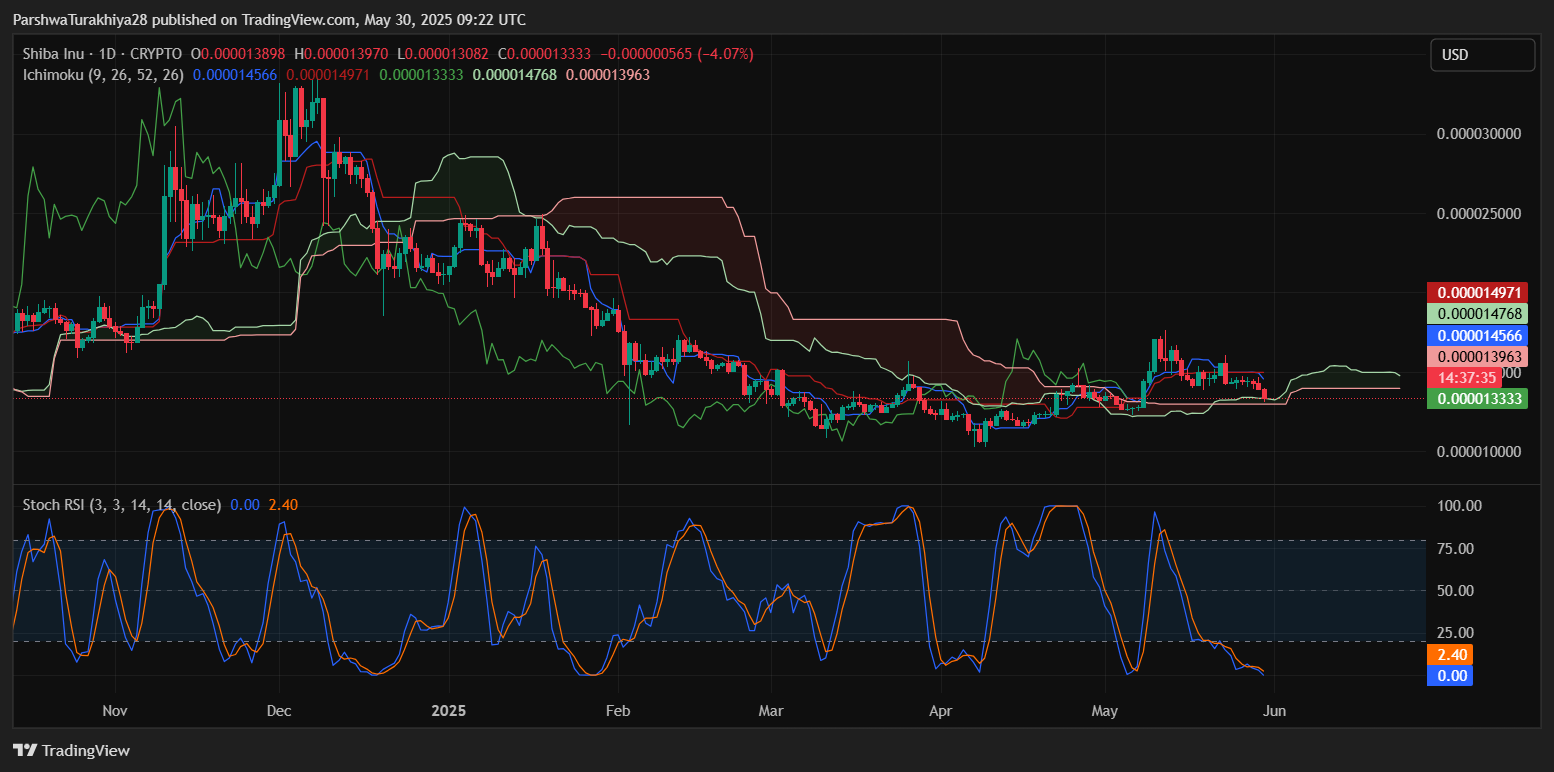
Task: Click the Jun marker on time axis
Action: (x=1274, y=711)
